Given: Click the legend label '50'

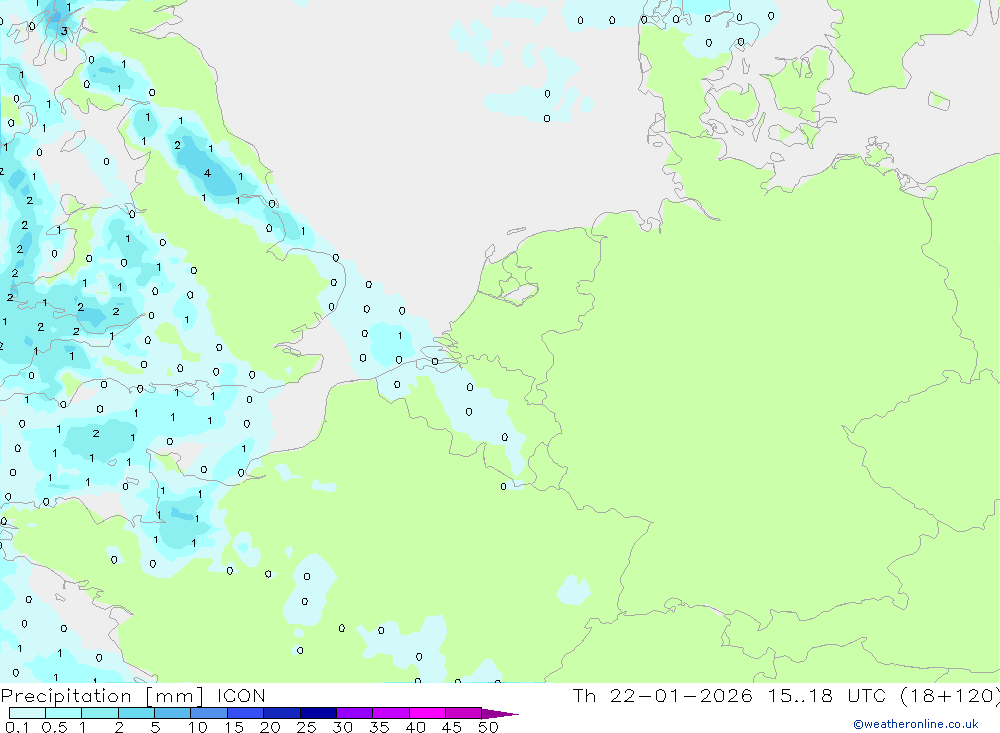Looking at the screenshot, I should [x=488, y=727].
